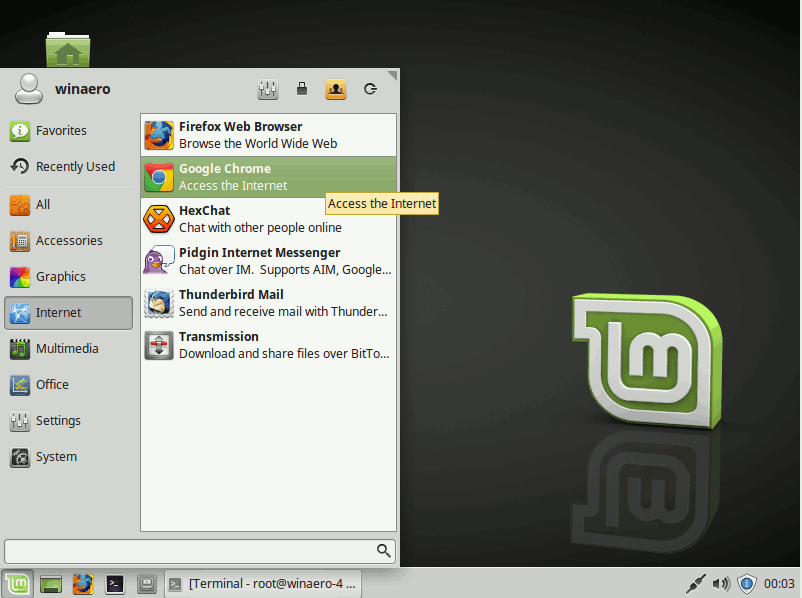Launch the Firefox Web Browser entry
The width and height of the screenshot is (802, 598).
point(269,135)
